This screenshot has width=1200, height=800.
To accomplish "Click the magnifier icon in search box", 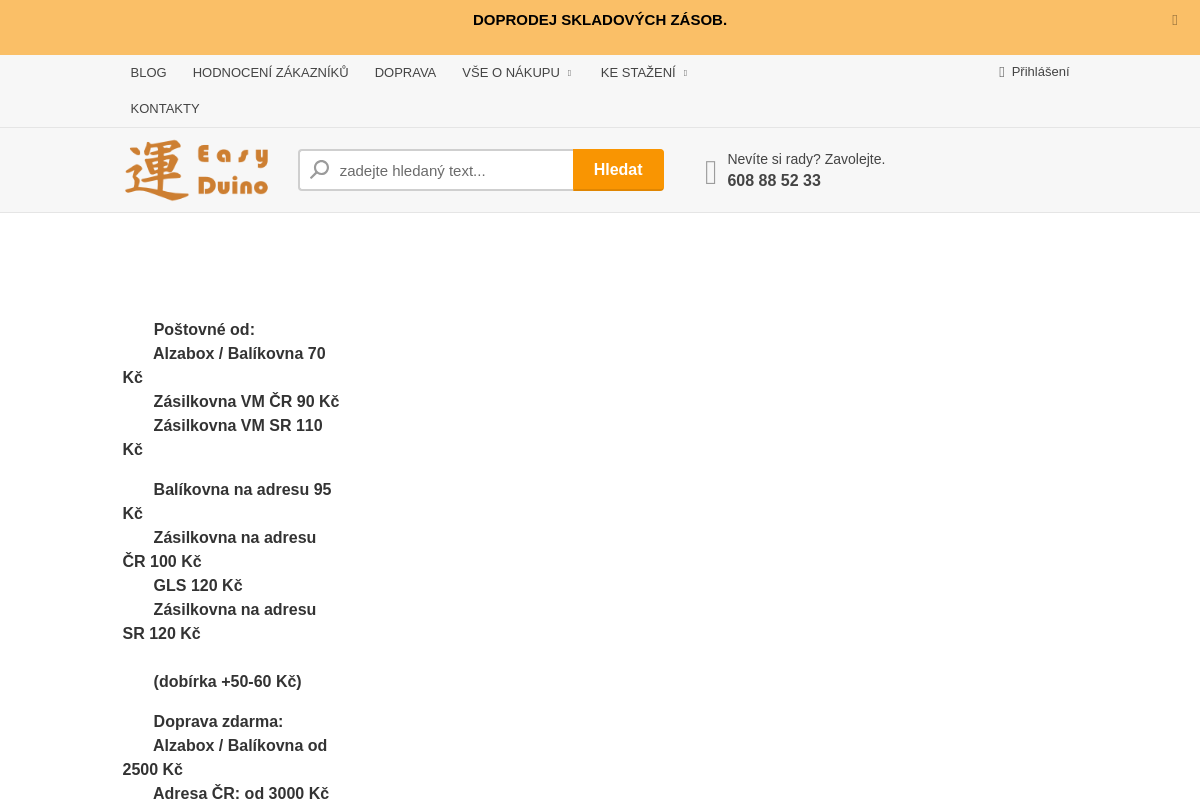I will coord(320,170).
